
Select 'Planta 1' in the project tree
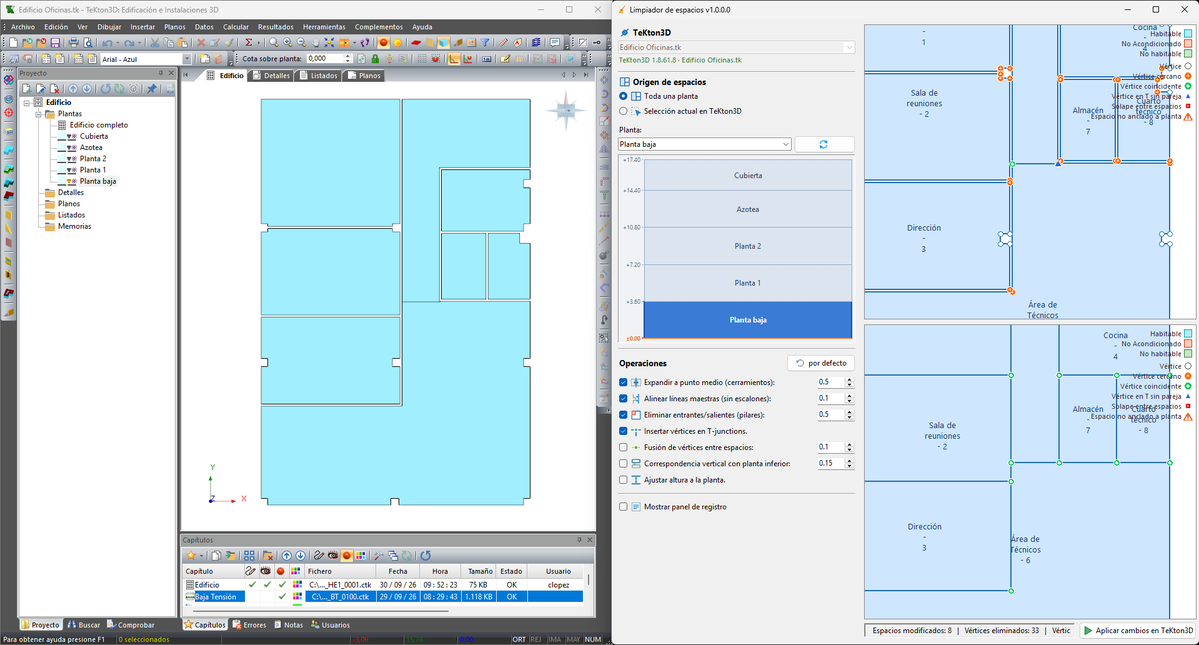(93, 170)
